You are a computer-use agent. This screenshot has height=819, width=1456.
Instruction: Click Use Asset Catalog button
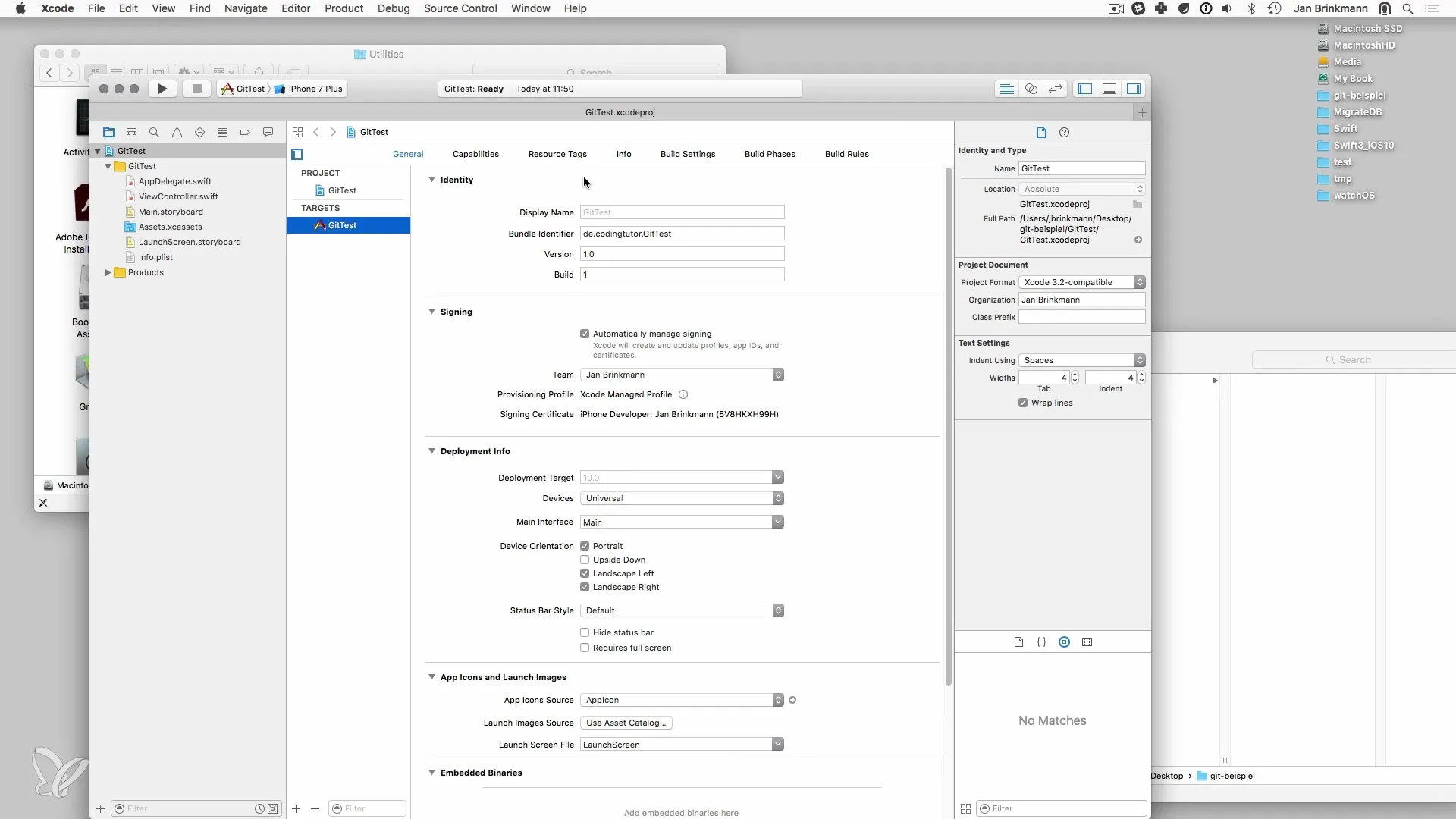(626, 723)
